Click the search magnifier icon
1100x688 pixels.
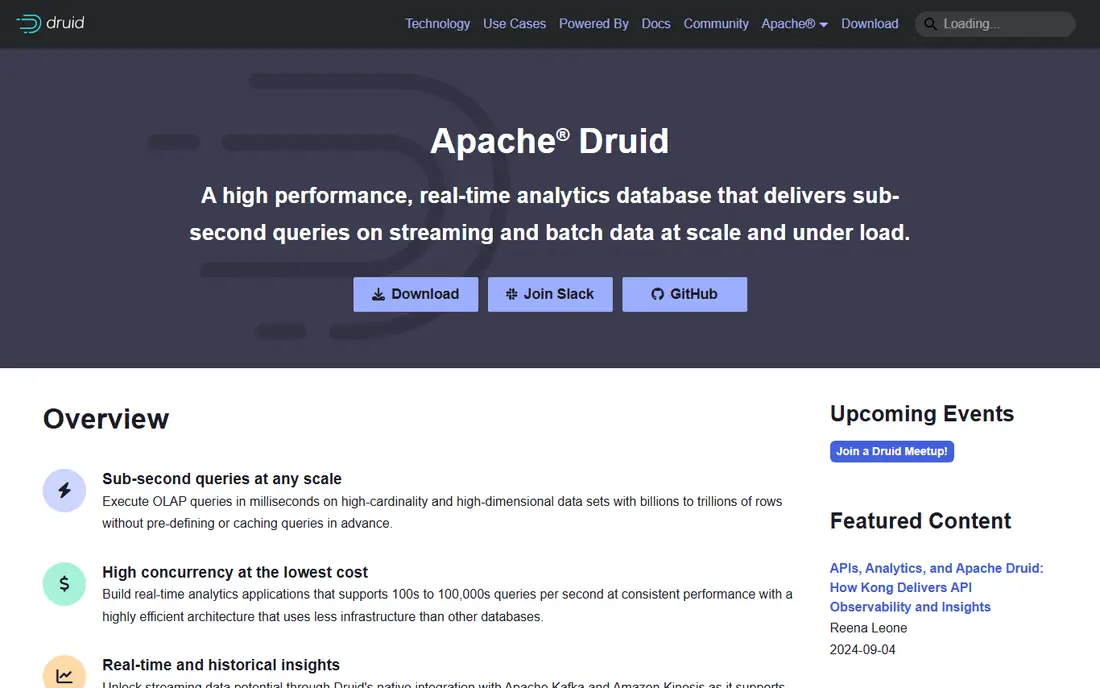pyautogui.click(x=930, y=24)
